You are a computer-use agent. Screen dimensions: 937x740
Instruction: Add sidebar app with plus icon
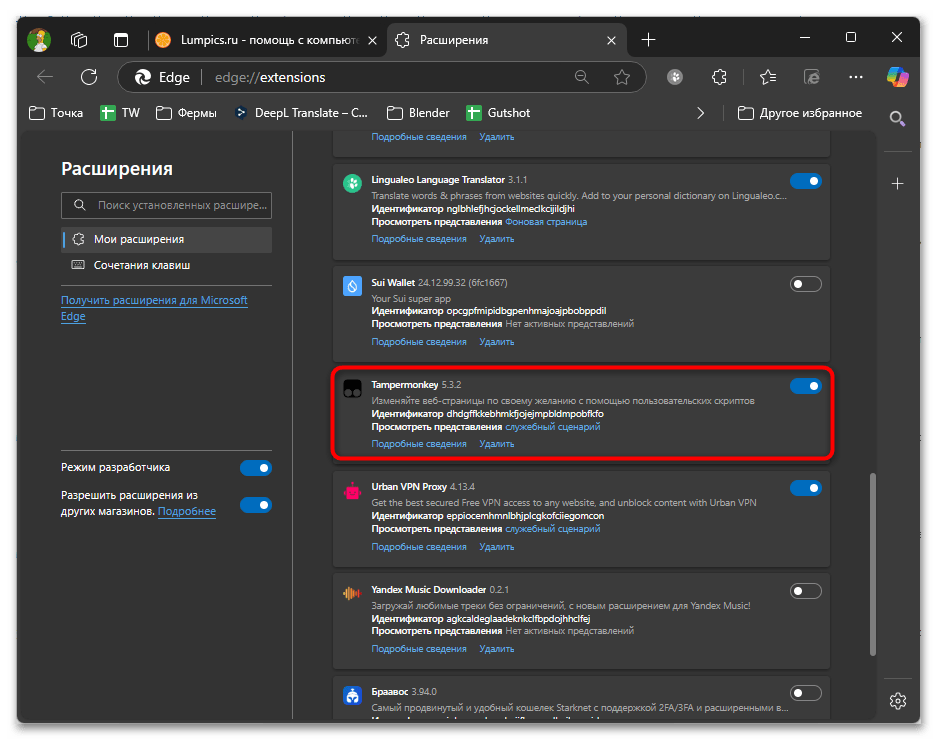tap(898, 184)
